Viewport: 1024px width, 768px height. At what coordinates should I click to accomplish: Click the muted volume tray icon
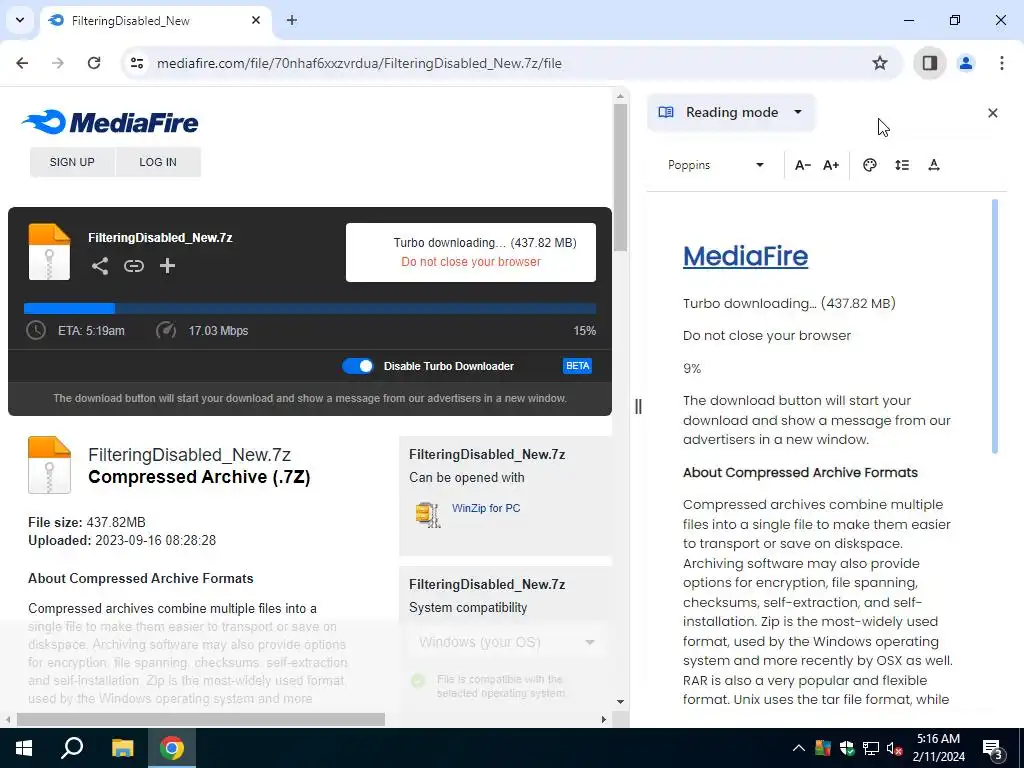(x=894, y=748)
